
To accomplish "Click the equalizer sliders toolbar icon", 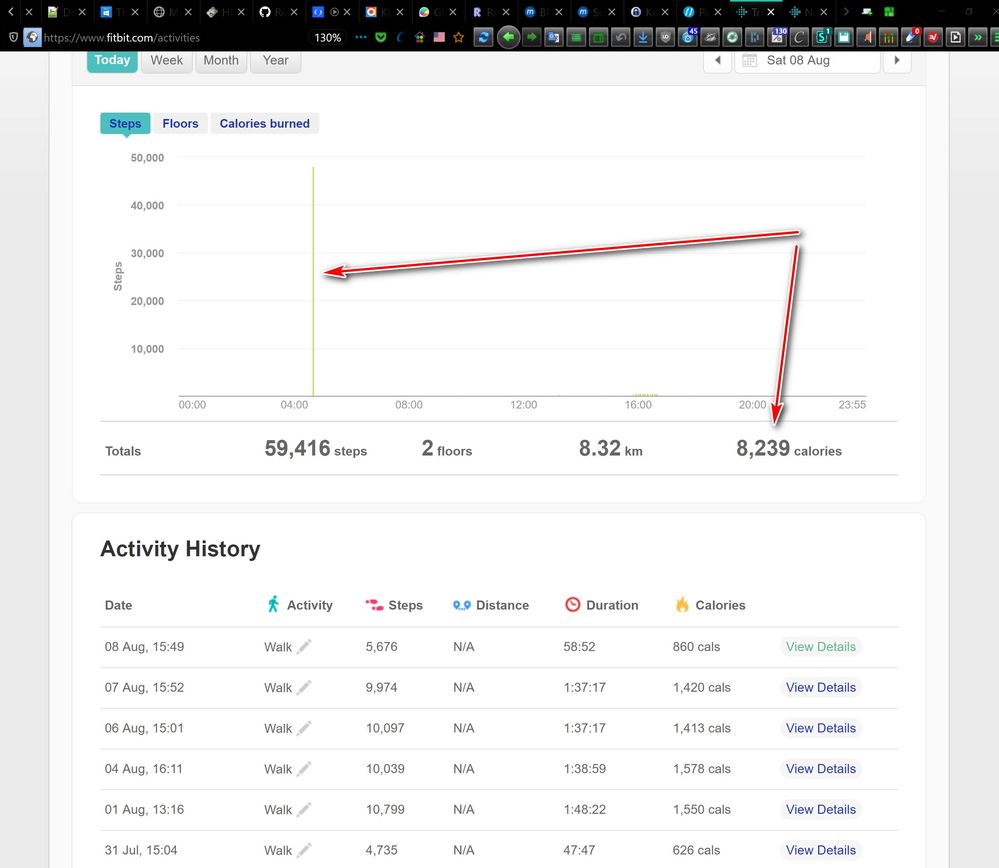I will pyautogui.click(x=888, y=38).
